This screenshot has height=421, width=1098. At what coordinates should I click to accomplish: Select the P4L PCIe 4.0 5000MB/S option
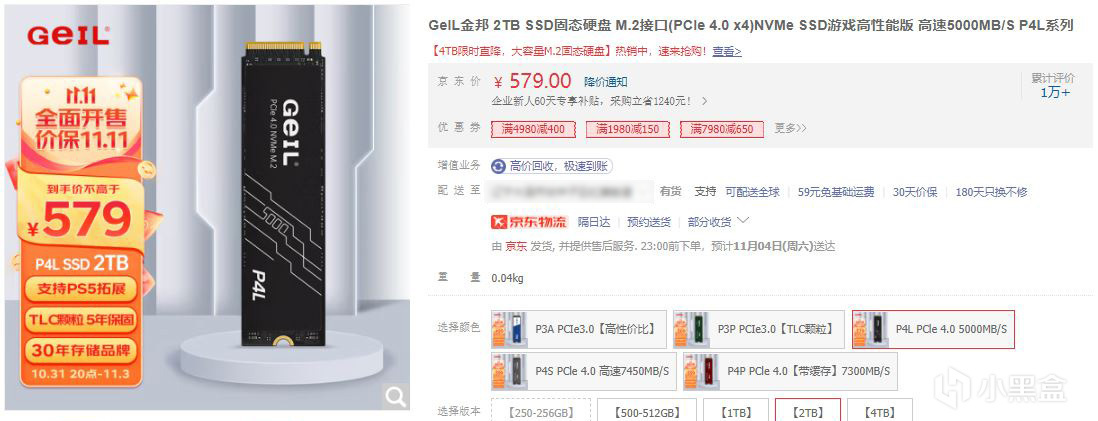(x=933, y=329)
